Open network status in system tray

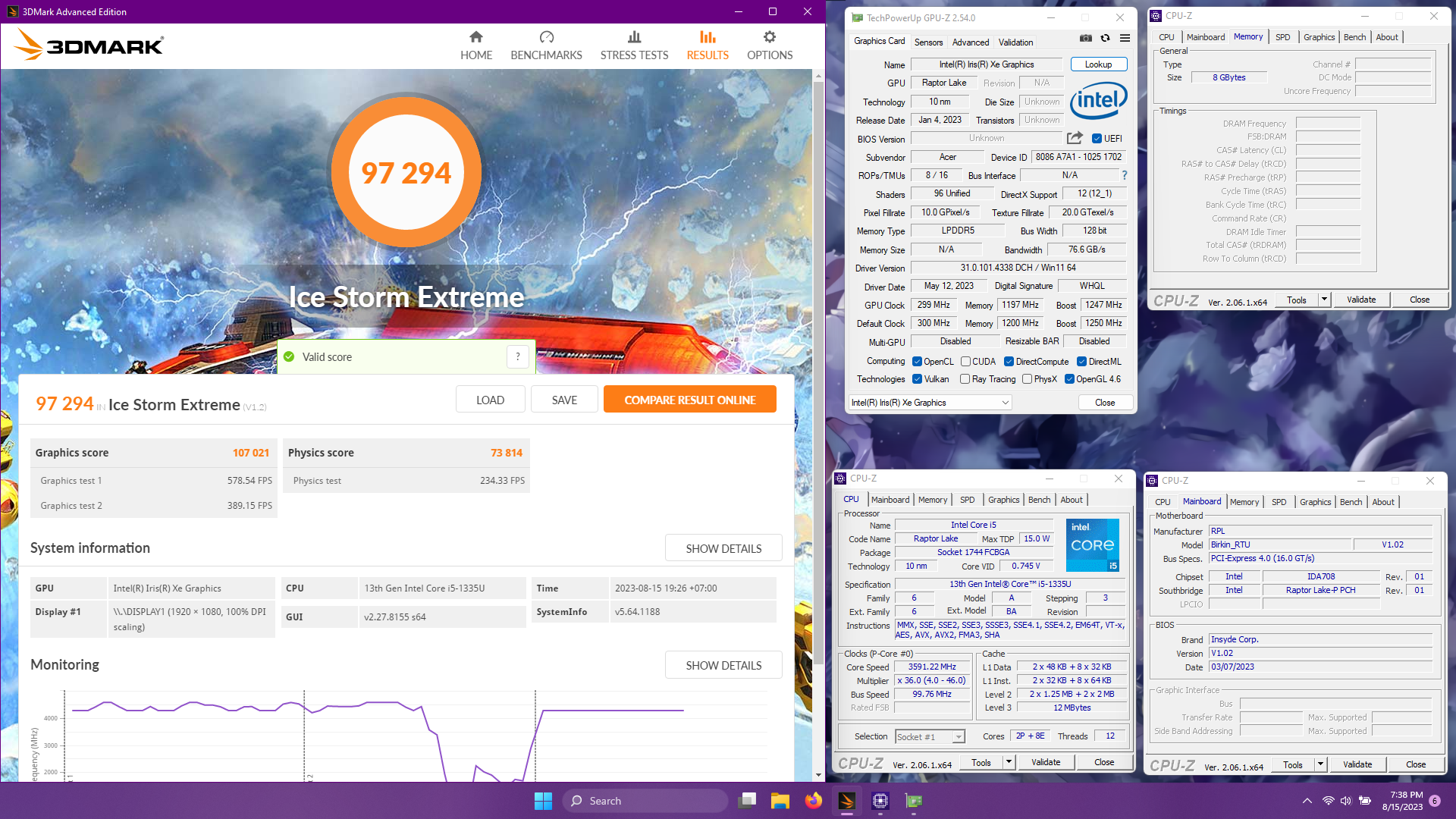click(1328, 801)
